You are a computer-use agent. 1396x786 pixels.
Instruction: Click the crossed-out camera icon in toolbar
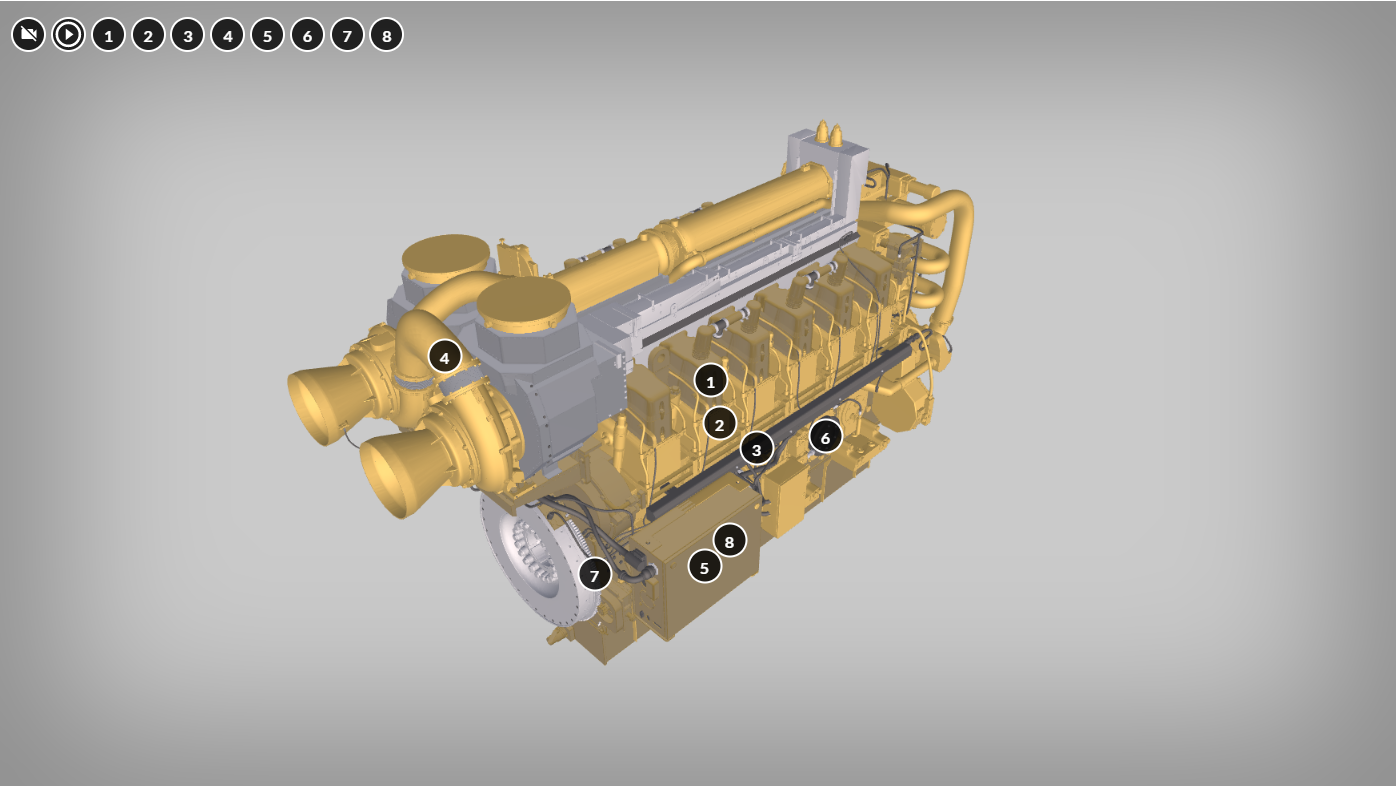pos(28,35)
